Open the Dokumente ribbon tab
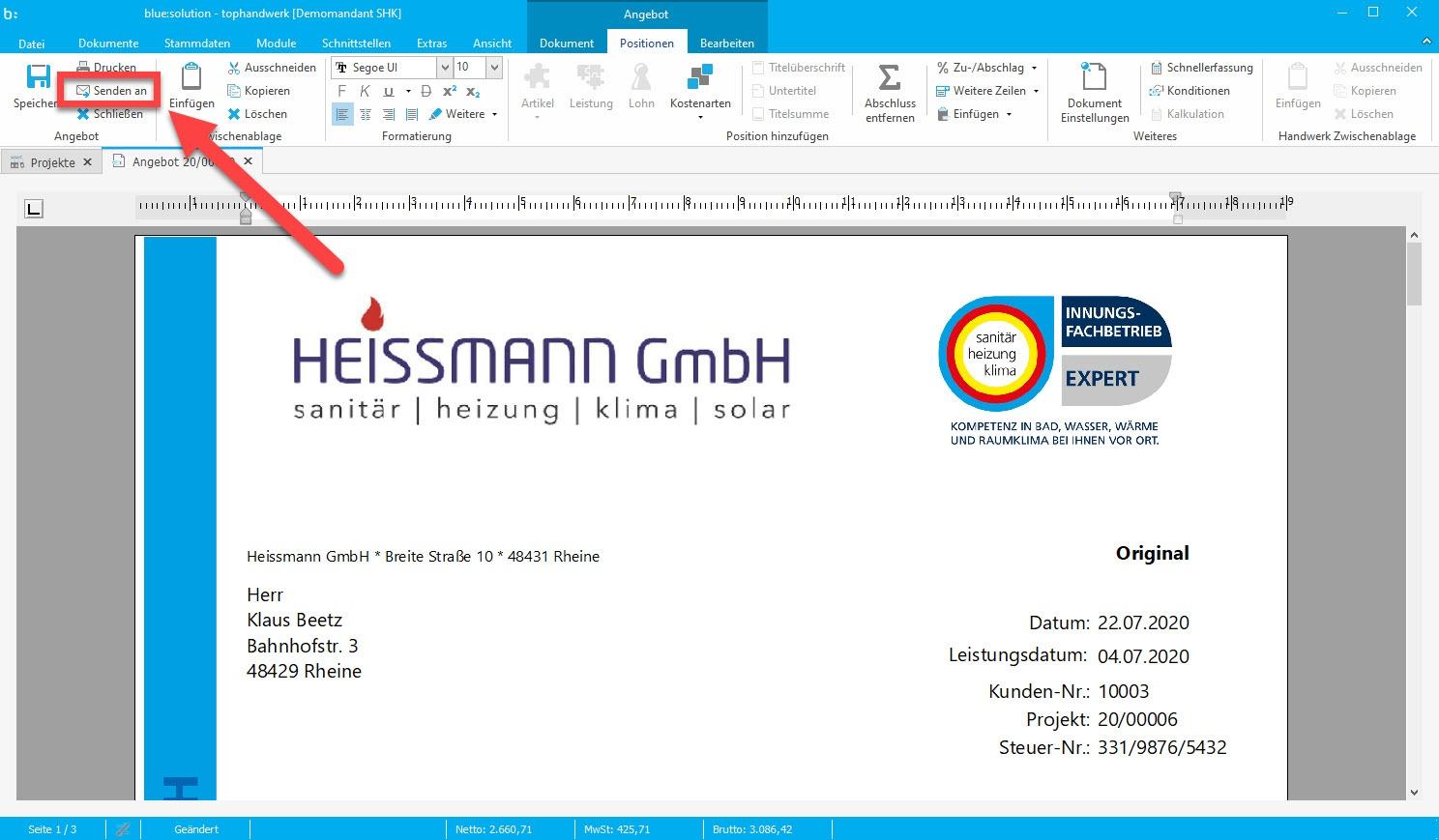Image resolution: width=1439 pixels, height=840 pixels. tap(108, 43)
